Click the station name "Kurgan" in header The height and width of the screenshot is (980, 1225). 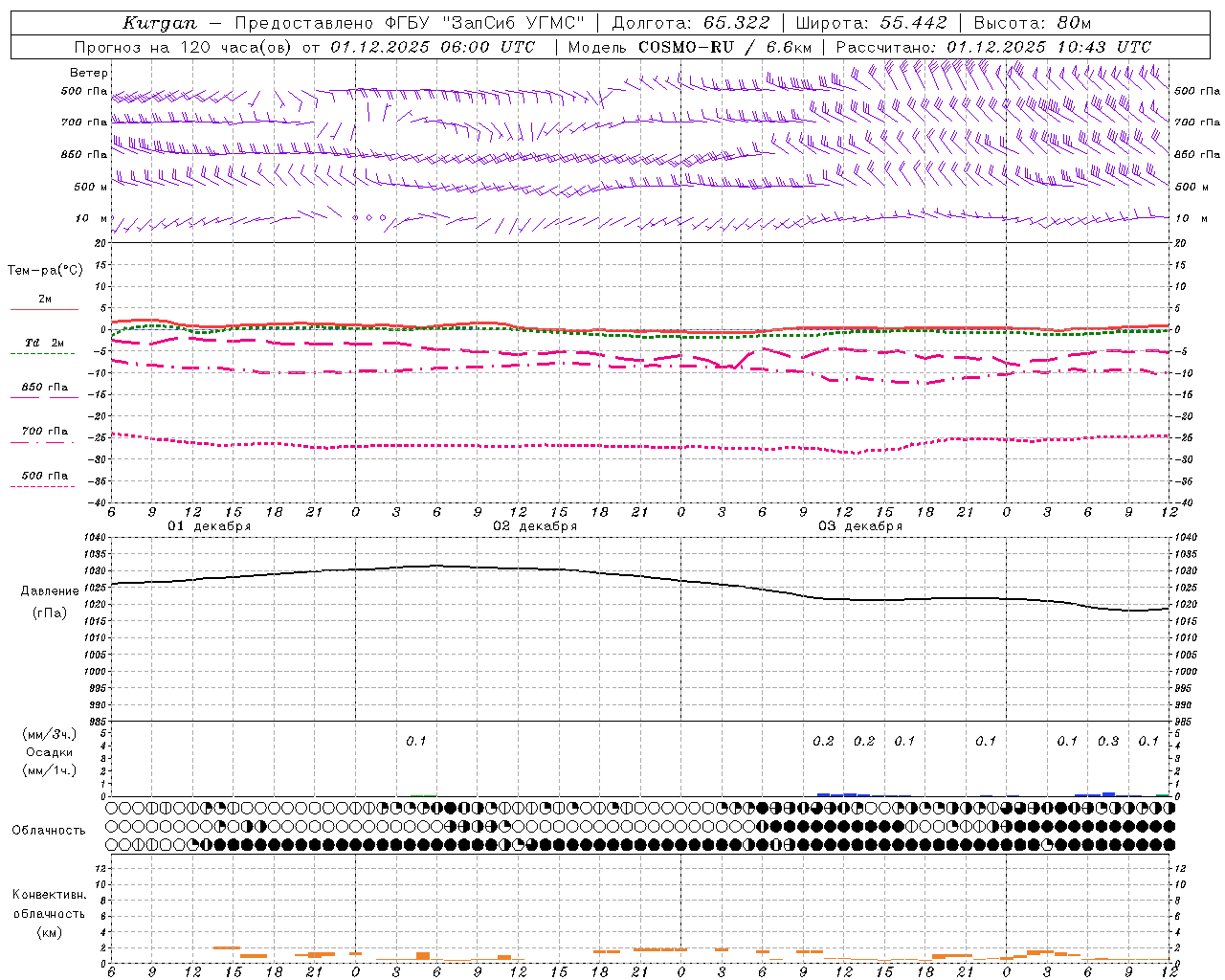[x=160, y=23]
